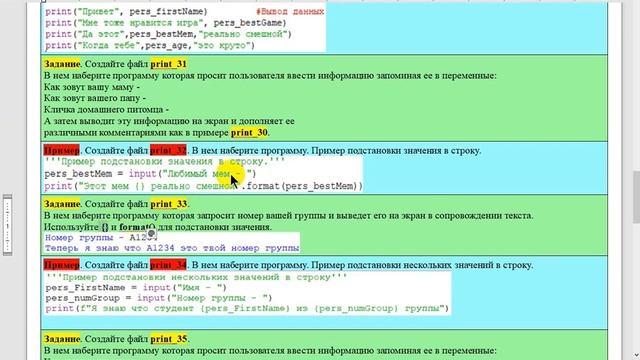
Task: Click the code line pers_numGroup = input("Номер группы
Action: click(159, 298)
